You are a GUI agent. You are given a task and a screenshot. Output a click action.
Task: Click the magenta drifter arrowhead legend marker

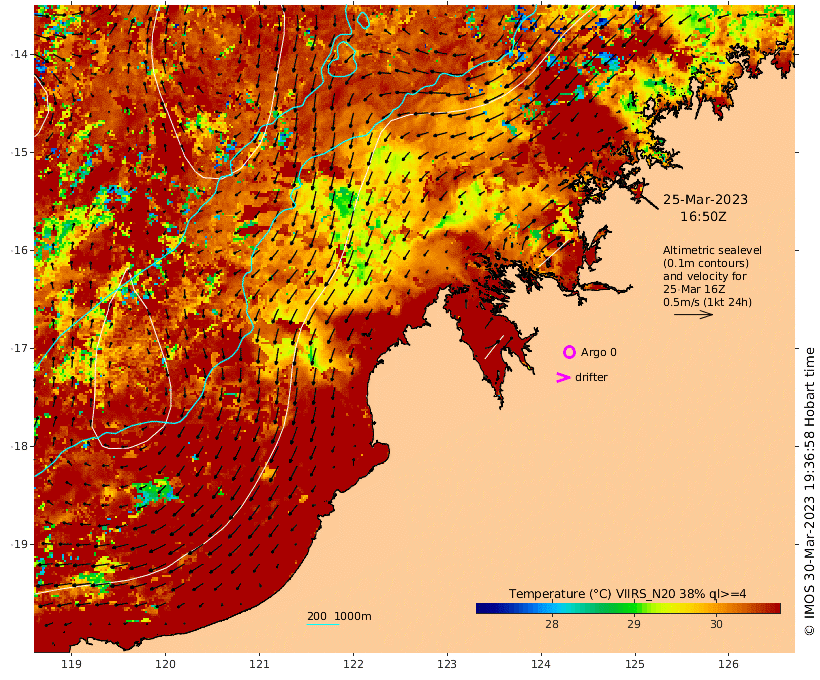click(x=563, y=377)
